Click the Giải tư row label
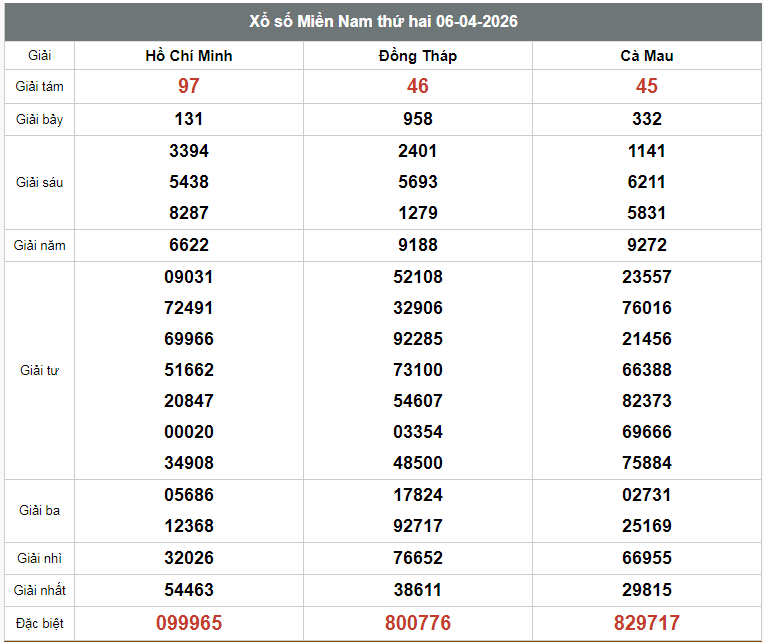Screen dimensions: 764x642 40,371
